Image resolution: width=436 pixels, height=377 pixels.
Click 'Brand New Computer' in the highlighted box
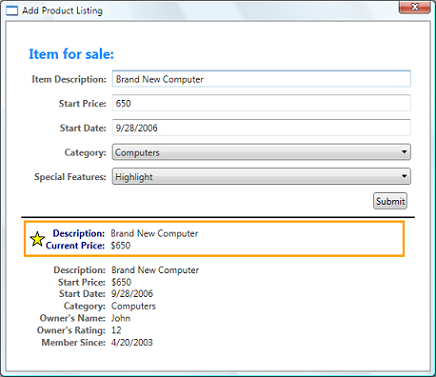154,233
